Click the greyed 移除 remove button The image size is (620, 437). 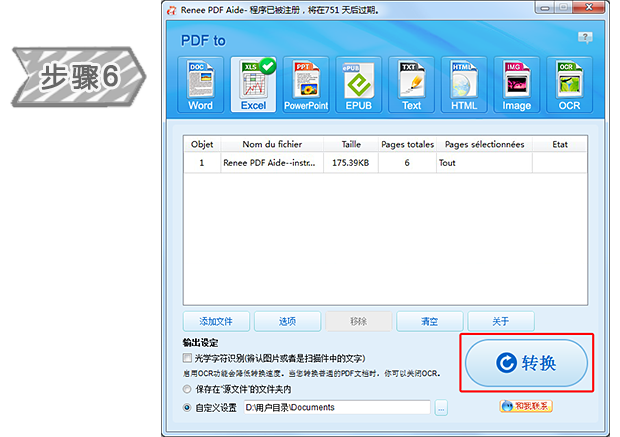(359, 321)
